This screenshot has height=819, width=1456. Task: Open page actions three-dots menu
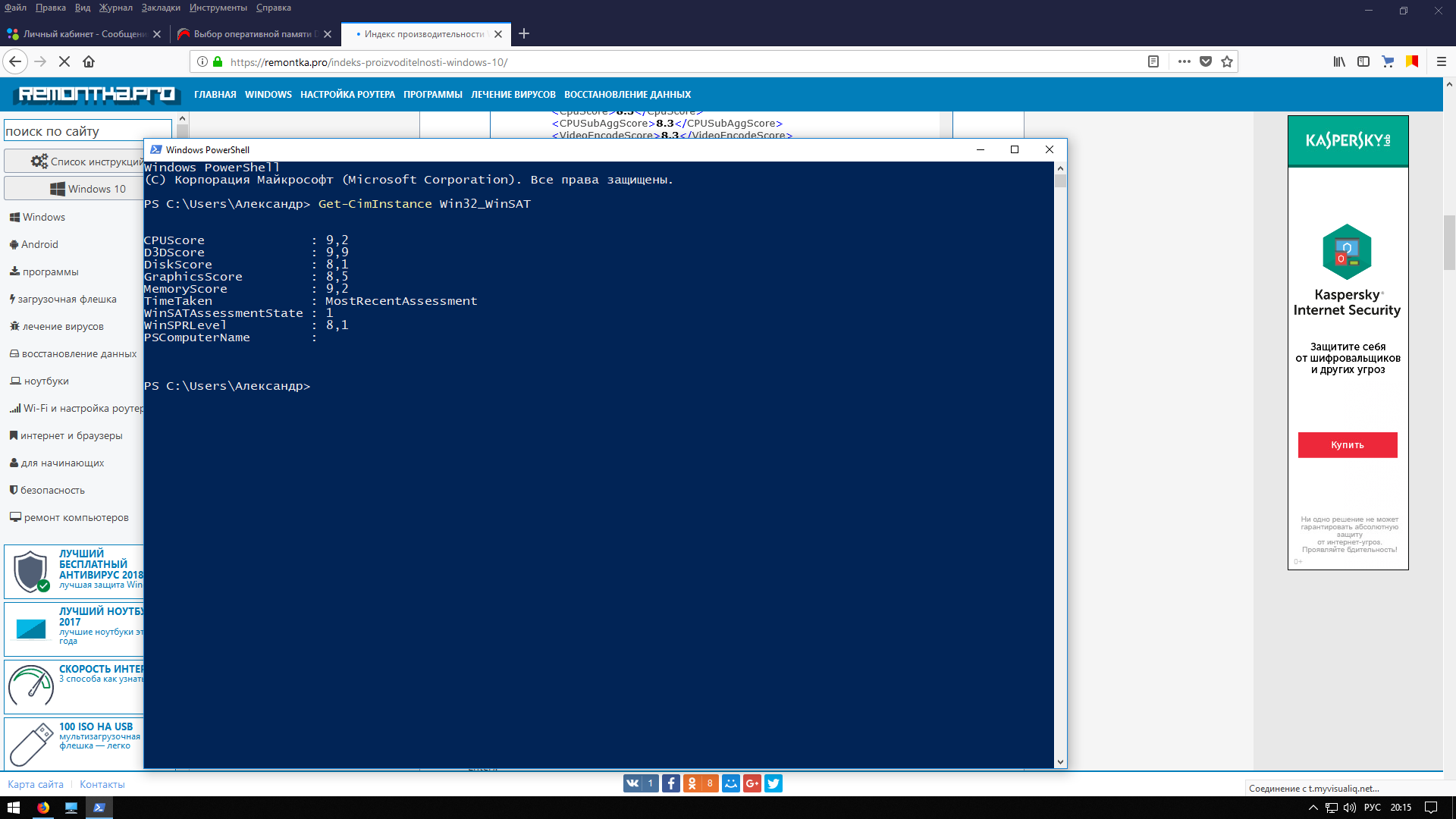[1184, 62]
